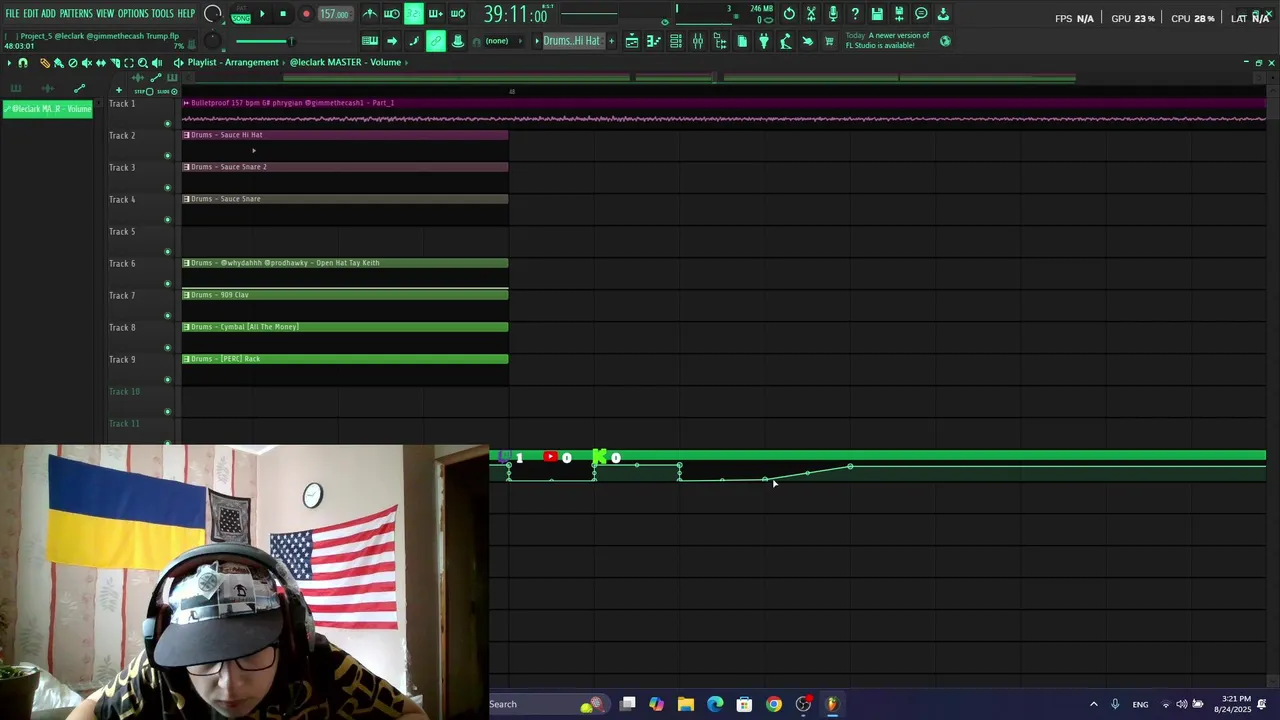Image resolution: width=1280 pixels, height=720 pixels.
Task: Open the PATTERNS menu
Action: 76,14
